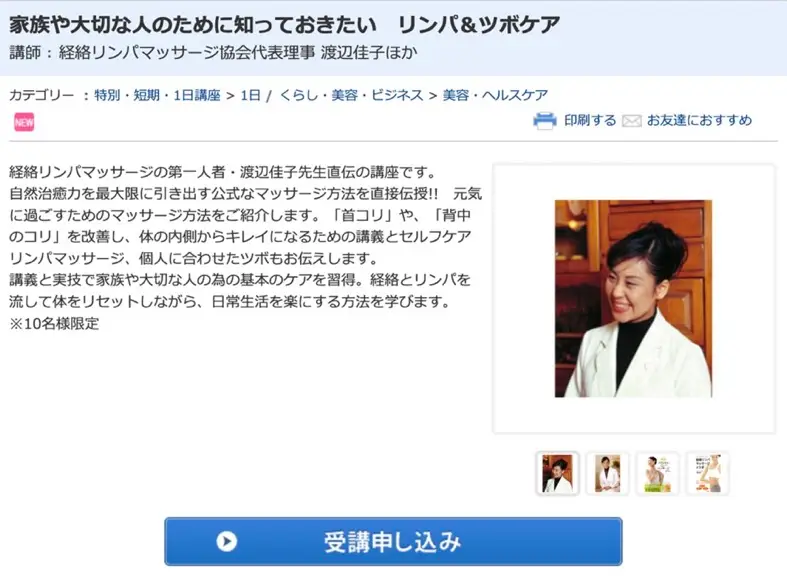The width and height of the screenshot is (787, 585).
Task: Click the envelope mail icon
Action: click(x=631, y=121)
